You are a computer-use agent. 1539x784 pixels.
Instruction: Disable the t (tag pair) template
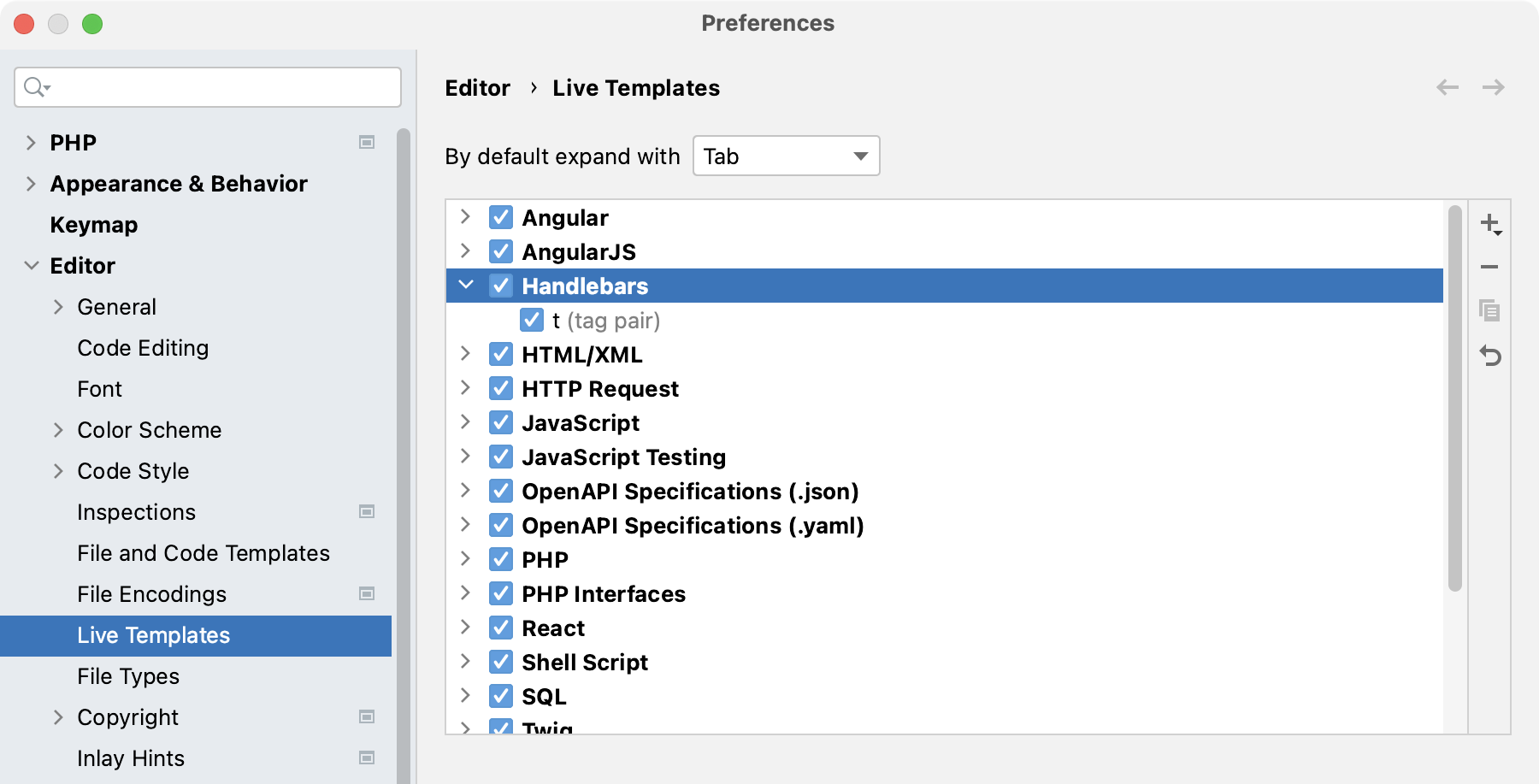pos(532,320)
